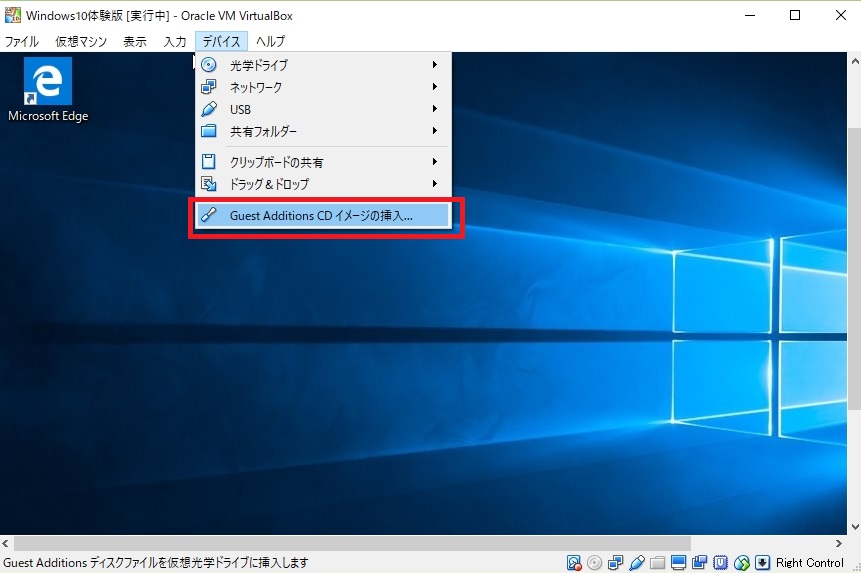This screenshot has height=573, width=861.
Task: Expand ドラッグ＆ドロップ submenu arrow
Action: pyautogui.click(x=434, y=183)
